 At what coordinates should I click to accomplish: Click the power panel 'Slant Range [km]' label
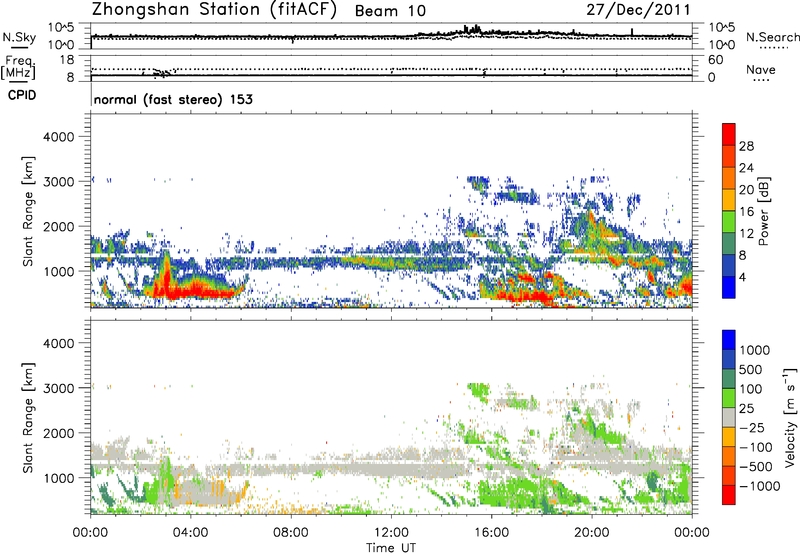pos(28,211)
